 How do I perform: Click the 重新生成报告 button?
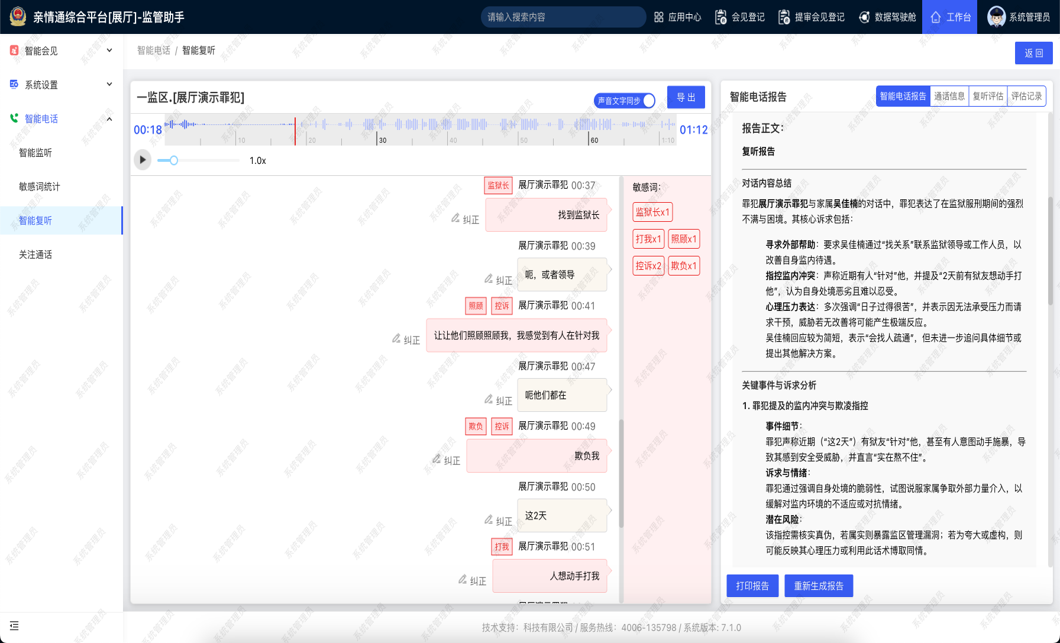tap(818, 586)
